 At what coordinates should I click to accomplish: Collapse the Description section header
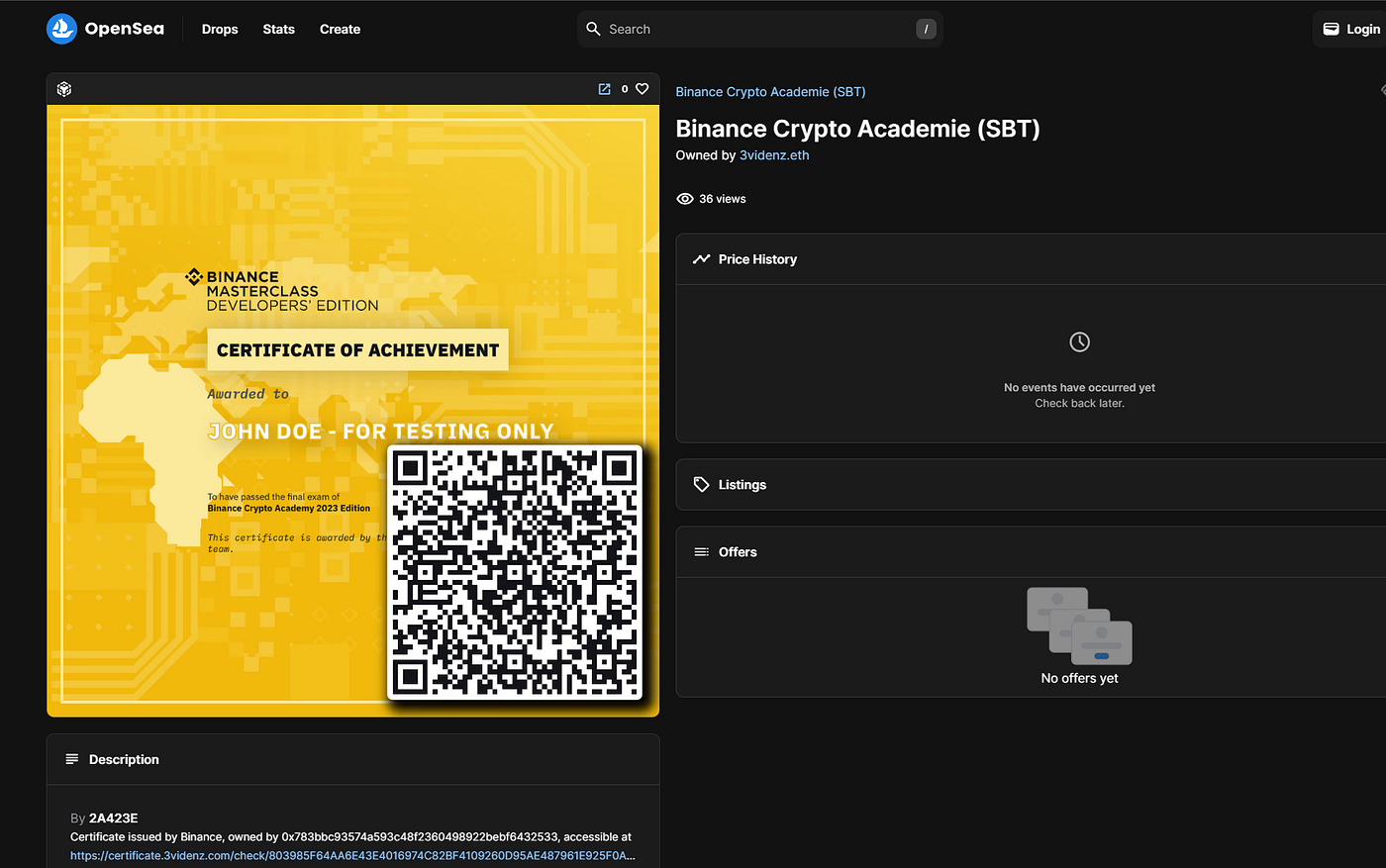[352, 759]
